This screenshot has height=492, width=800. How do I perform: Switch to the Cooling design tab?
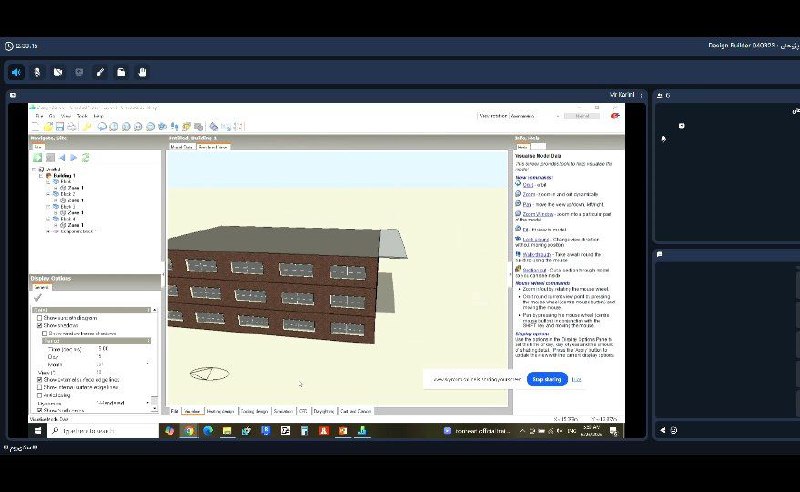click(254, 411)
